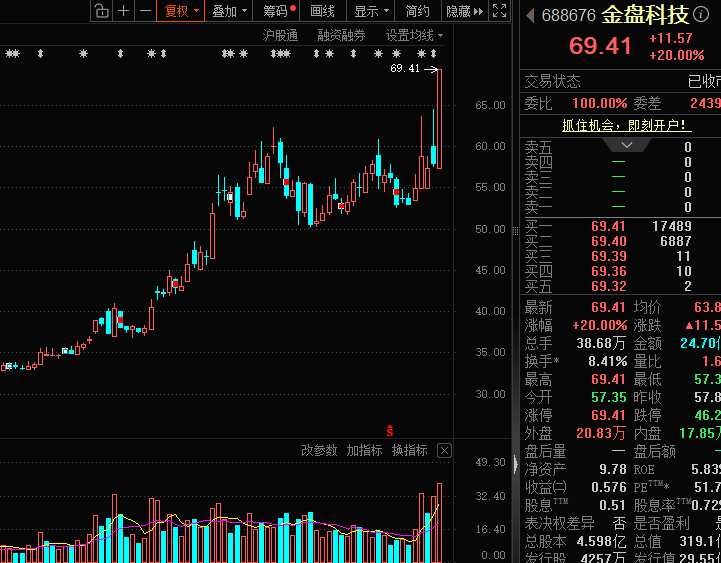Click the 今开 value 57.35

[x=608, y=397]
